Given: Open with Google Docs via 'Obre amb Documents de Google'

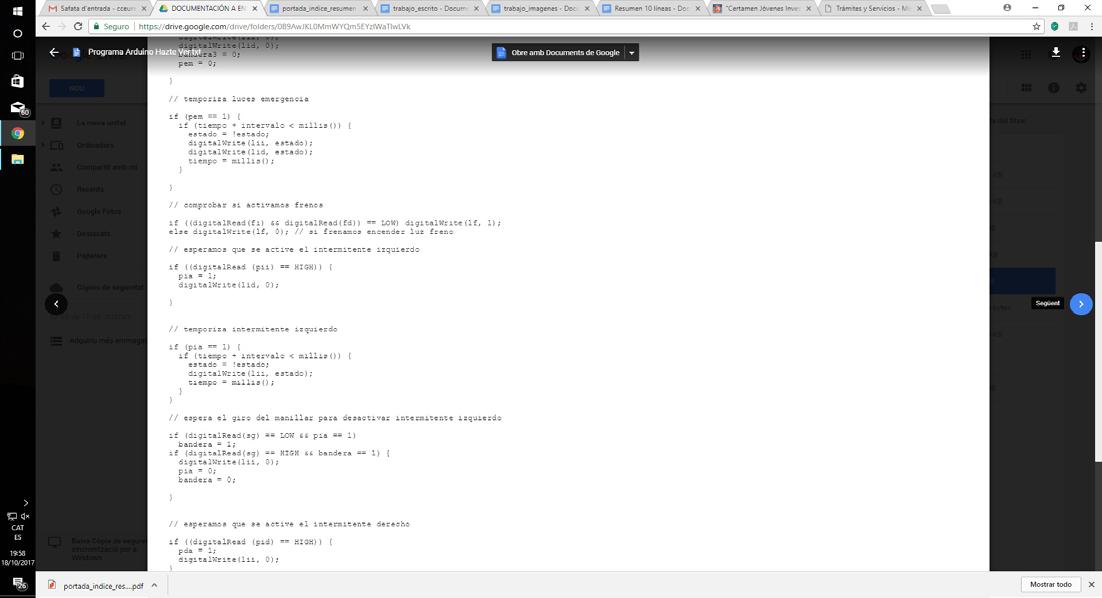Looking at the screenshot, I should pos(558,53).
